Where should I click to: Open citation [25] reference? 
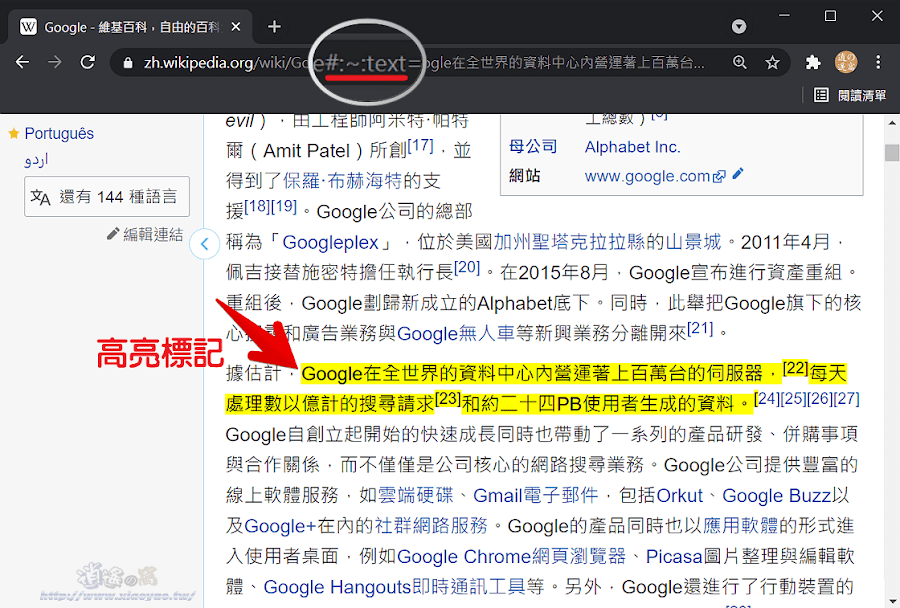(793, 398)
